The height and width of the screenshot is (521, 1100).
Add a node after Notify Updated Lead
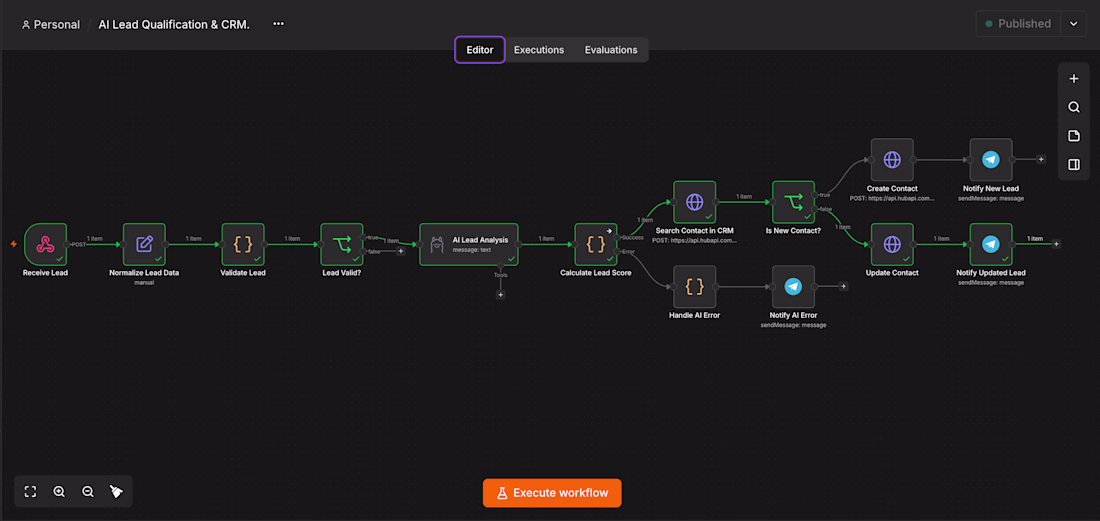pyautogui.click(x=1057, y=244)
